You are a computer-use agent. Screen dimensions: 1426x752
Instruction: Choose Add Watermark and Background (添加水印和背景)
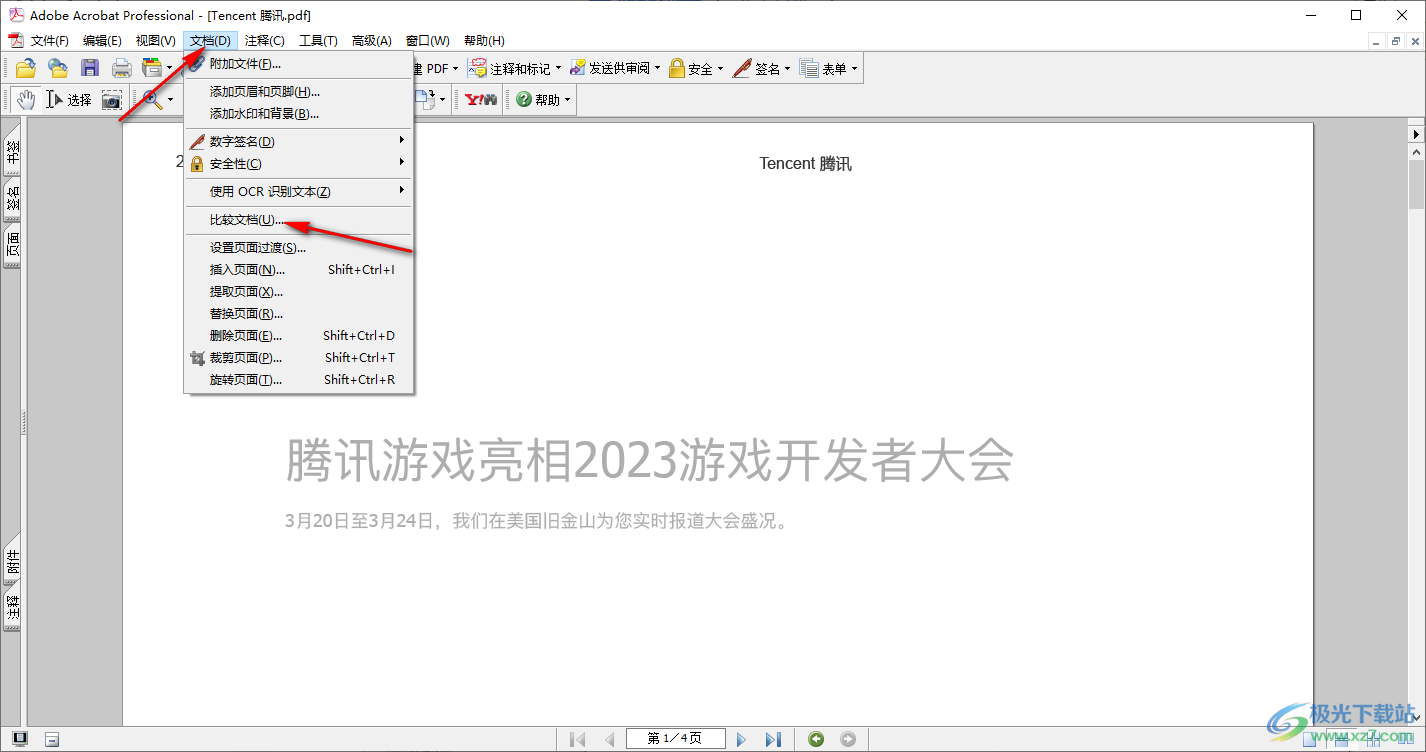click(x=299, y=114)
